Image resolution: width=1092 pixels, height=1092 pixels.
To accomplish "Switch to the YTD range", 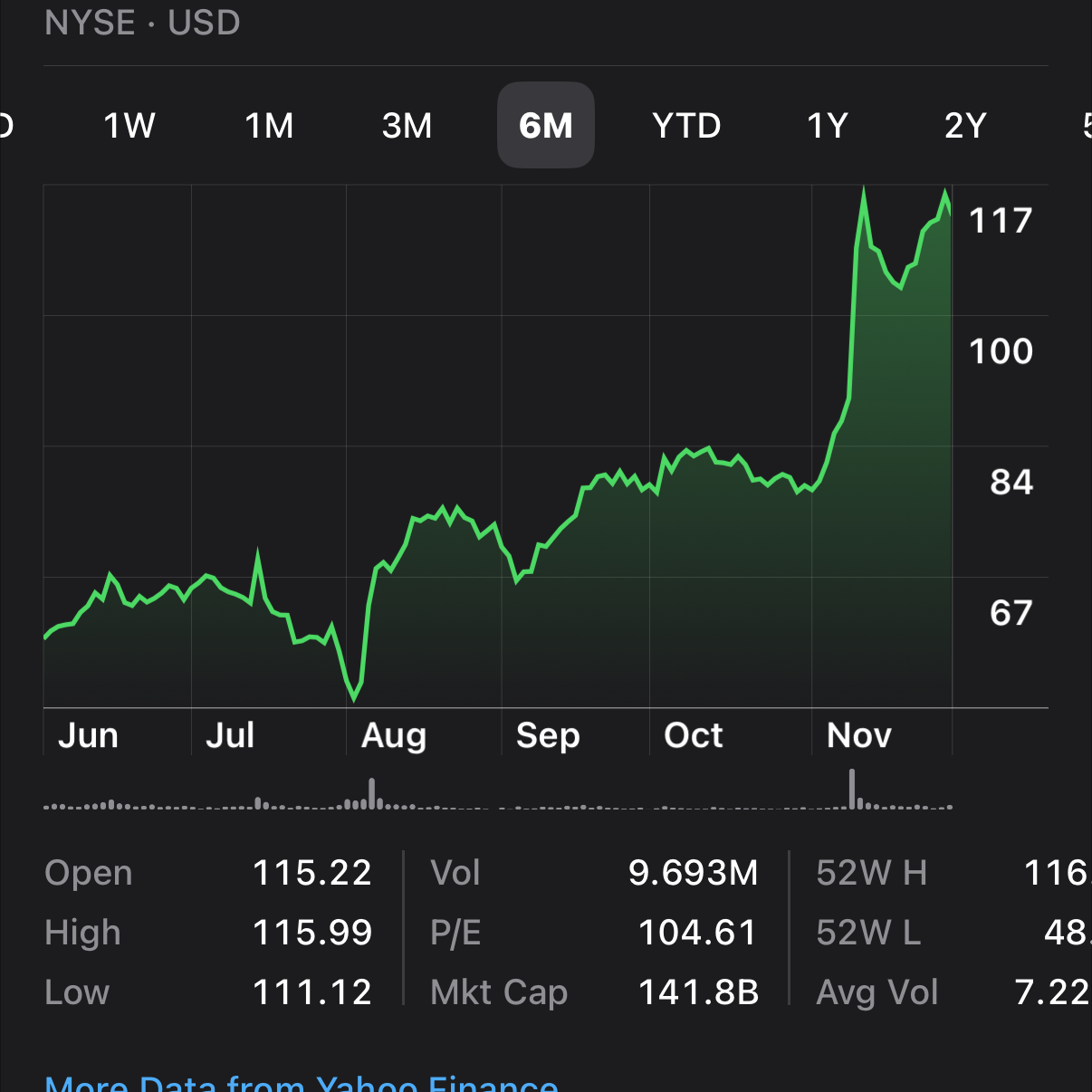I will tap(686, 126).
